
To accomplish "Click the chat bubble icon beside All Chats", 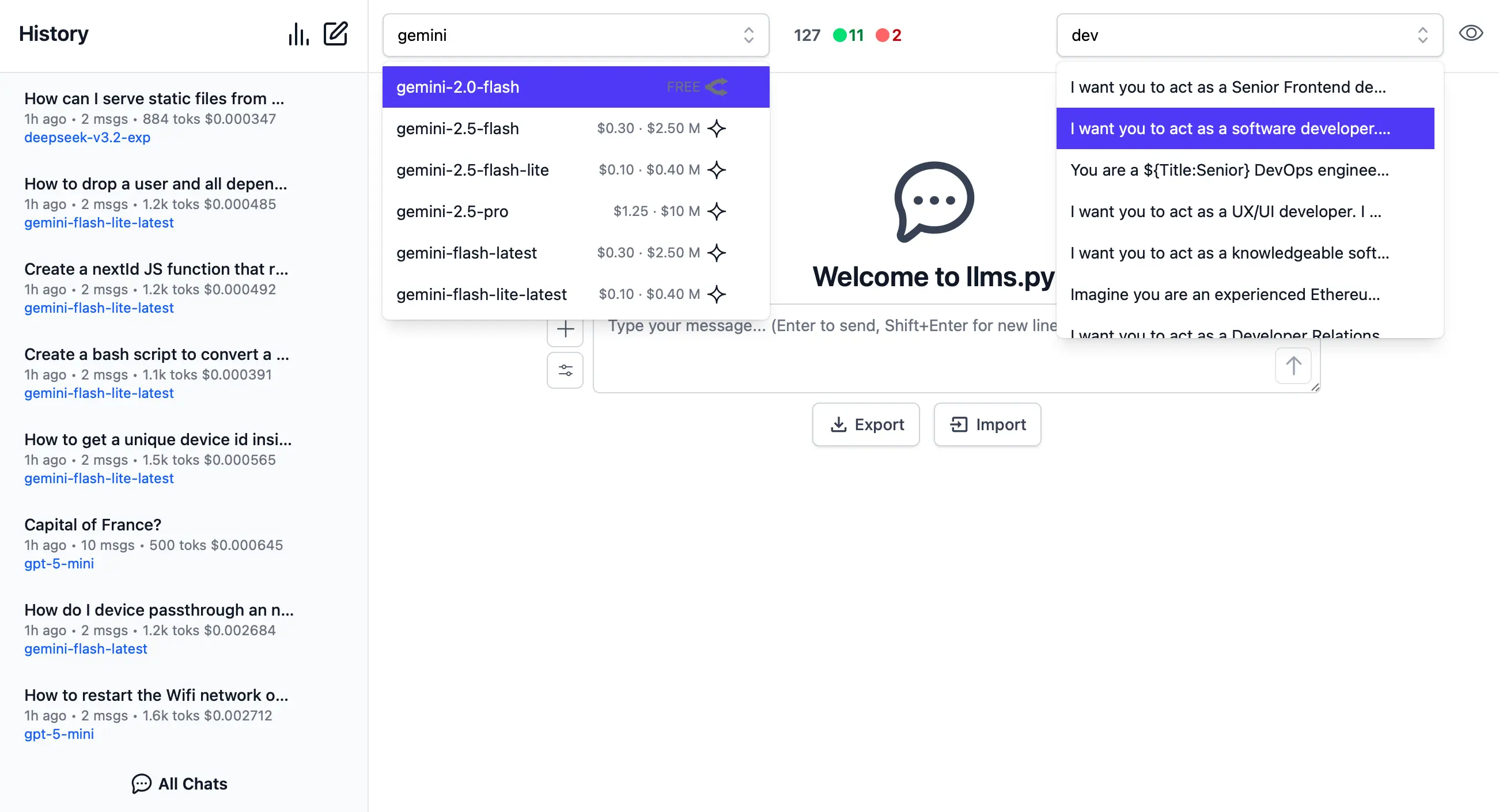I will [141, 784].
